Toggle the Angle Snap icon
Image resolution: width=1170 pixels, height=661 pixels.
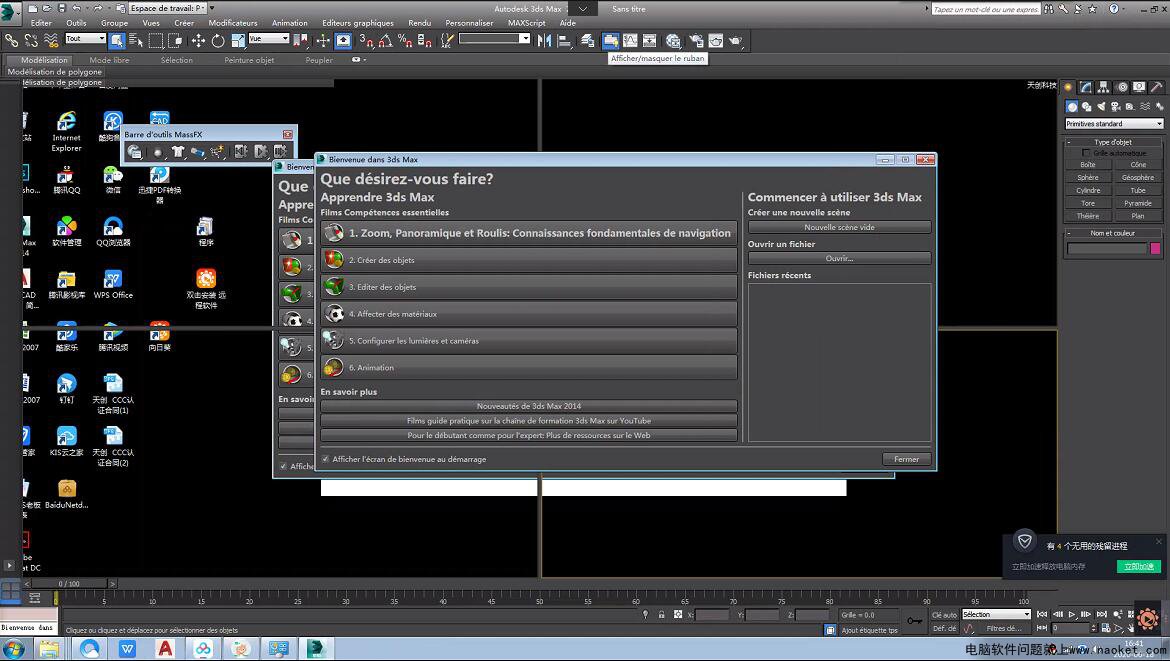click(x=386, y=40)
